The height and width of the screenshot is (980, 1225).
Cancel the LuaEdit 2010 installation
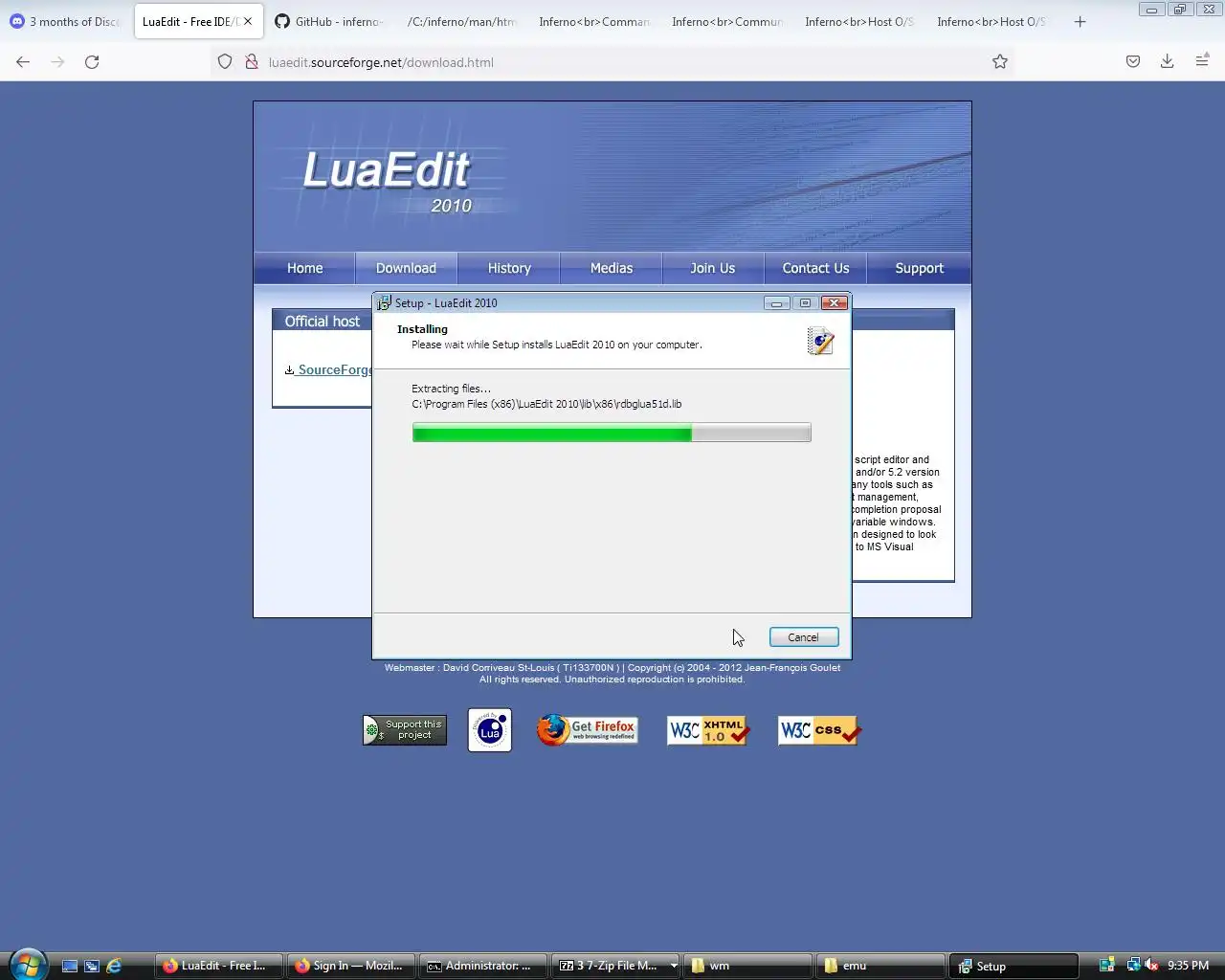point(803,637)
